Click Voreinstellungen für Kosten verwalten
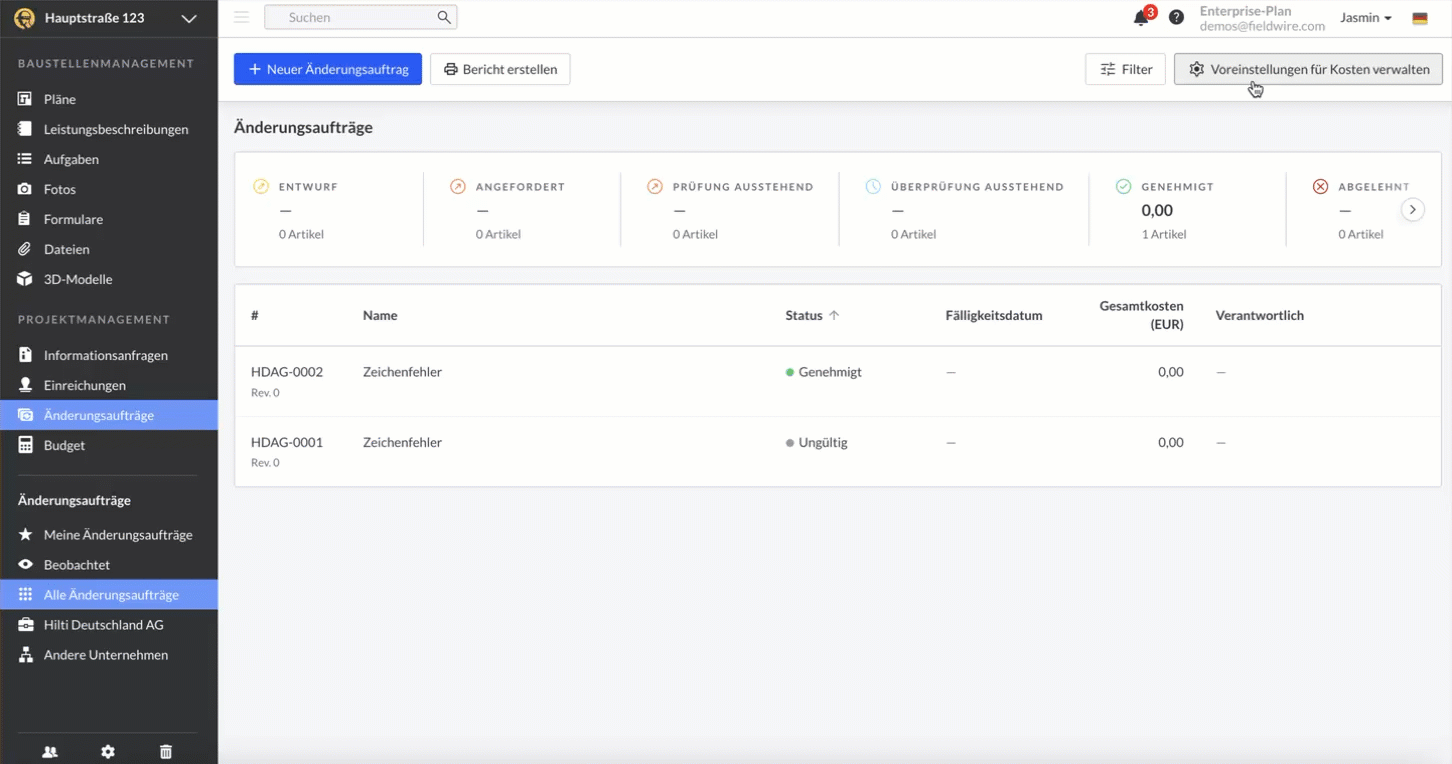 [1308, 69]
